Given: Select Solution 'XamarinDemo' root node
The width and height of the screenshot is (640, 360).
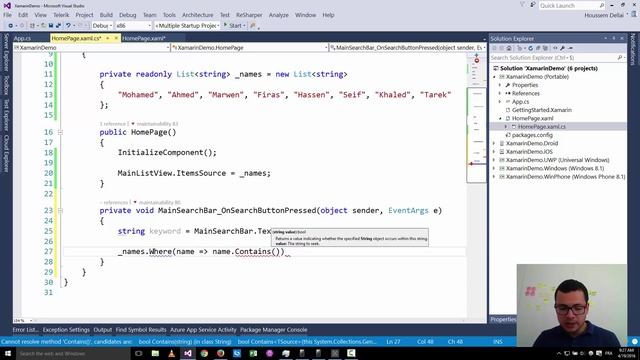Looking at the screenshot, I should tap(545, 69).
